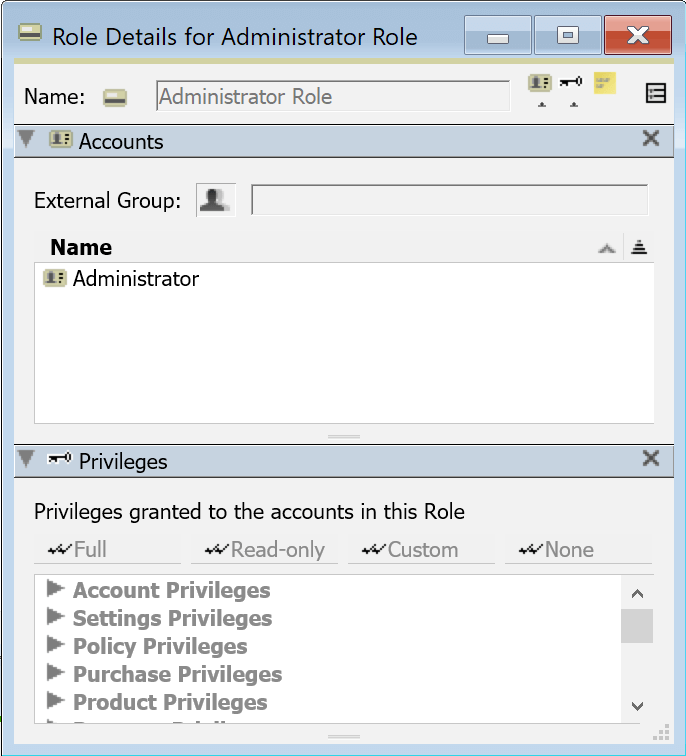The image size is (686, 756).
Task: Set privileges to Full
Action: (x=108, y=550)
